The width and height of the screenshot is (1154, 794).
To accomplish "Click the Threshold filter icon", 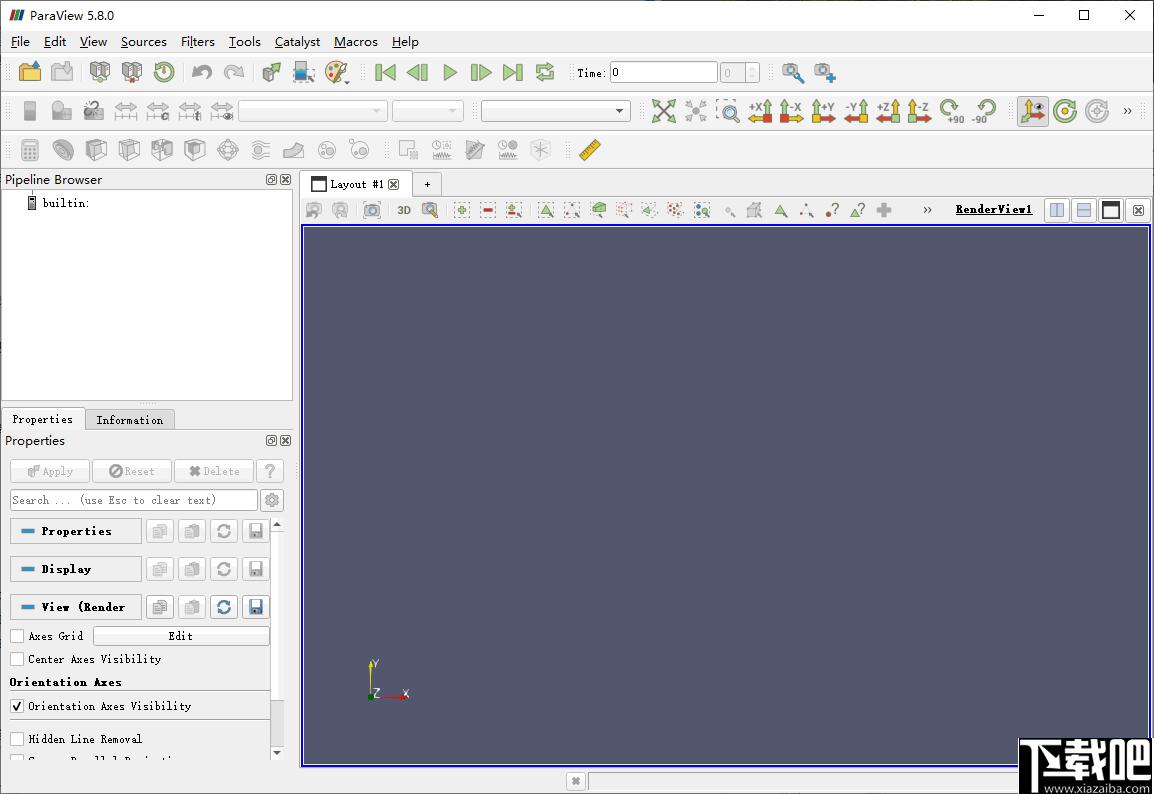I will [161, 150].
